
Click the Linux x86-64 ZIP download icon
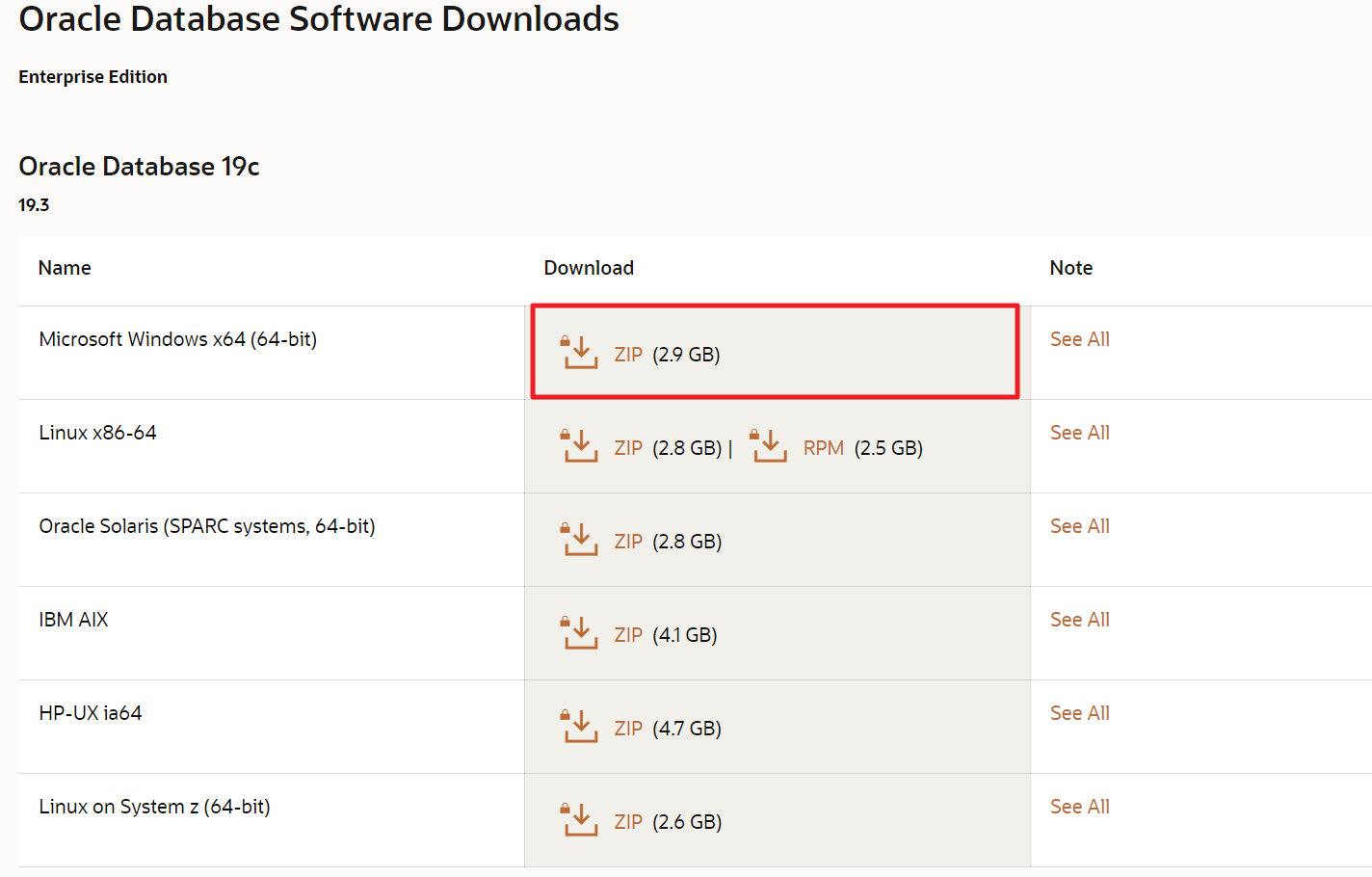click(579, 446)
